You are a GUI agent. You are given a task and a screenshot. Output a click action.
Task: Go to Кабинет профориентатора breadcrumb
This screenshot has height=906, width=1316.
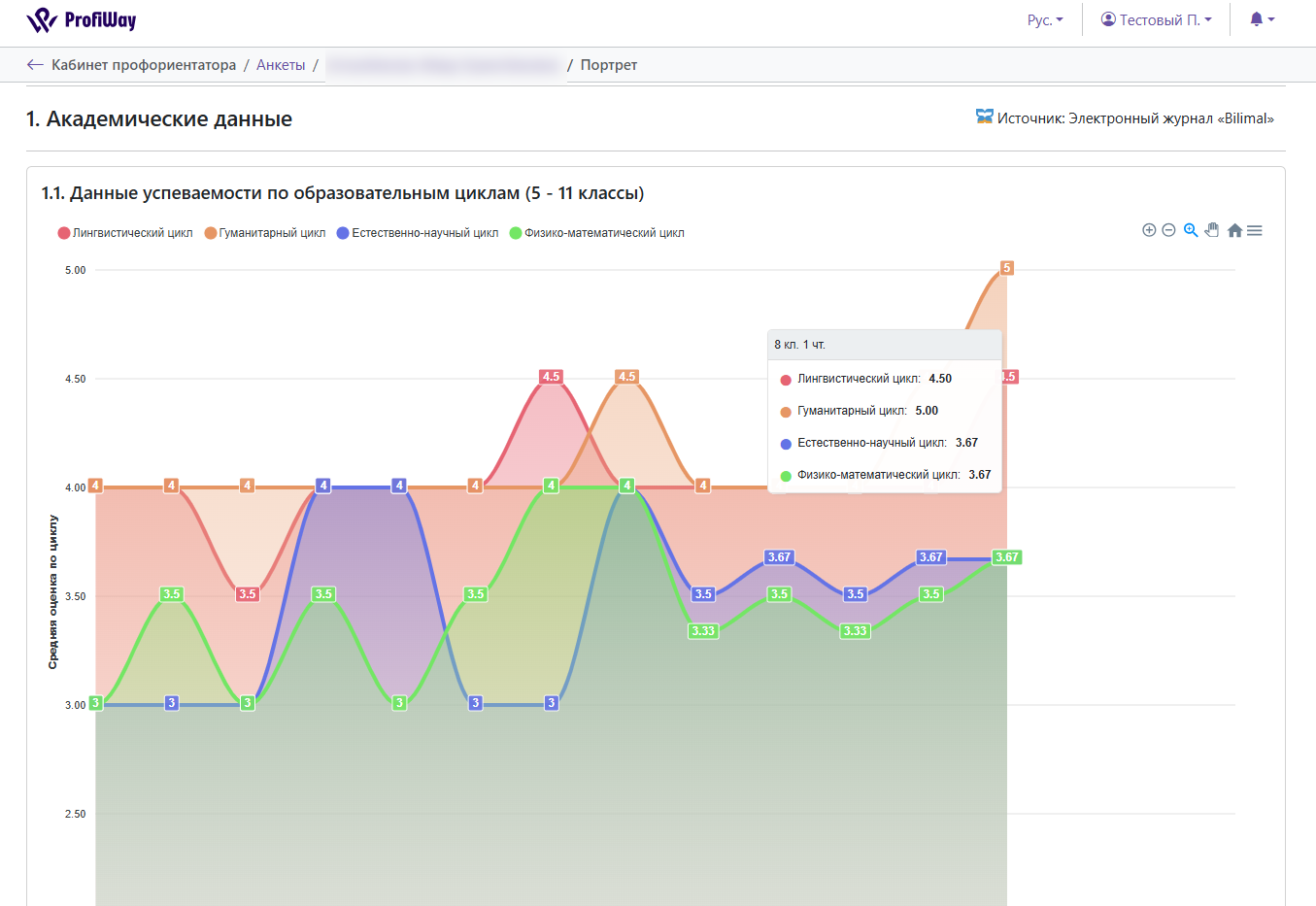coord(144,65)
